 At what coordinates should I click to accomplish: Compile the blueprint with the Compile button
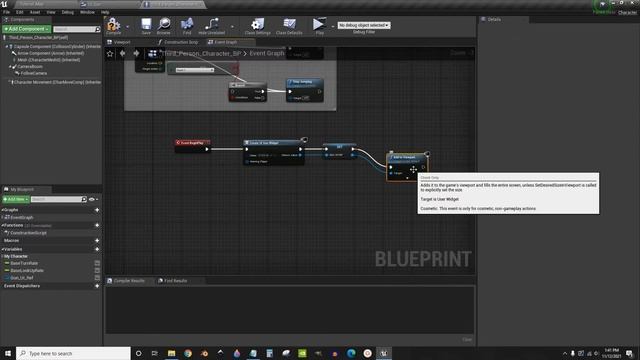click(113, 26)
